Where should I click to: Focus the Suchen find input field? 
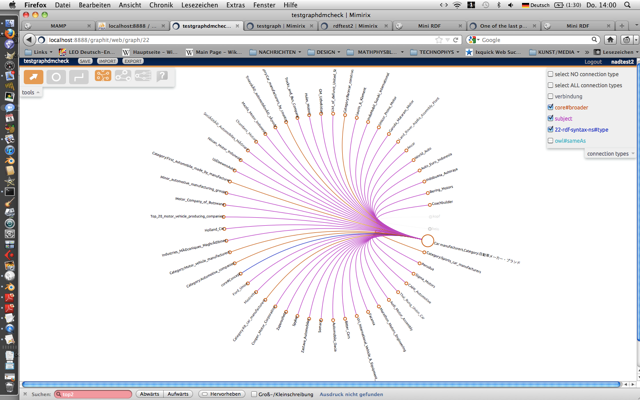click(x=93, y=394)
